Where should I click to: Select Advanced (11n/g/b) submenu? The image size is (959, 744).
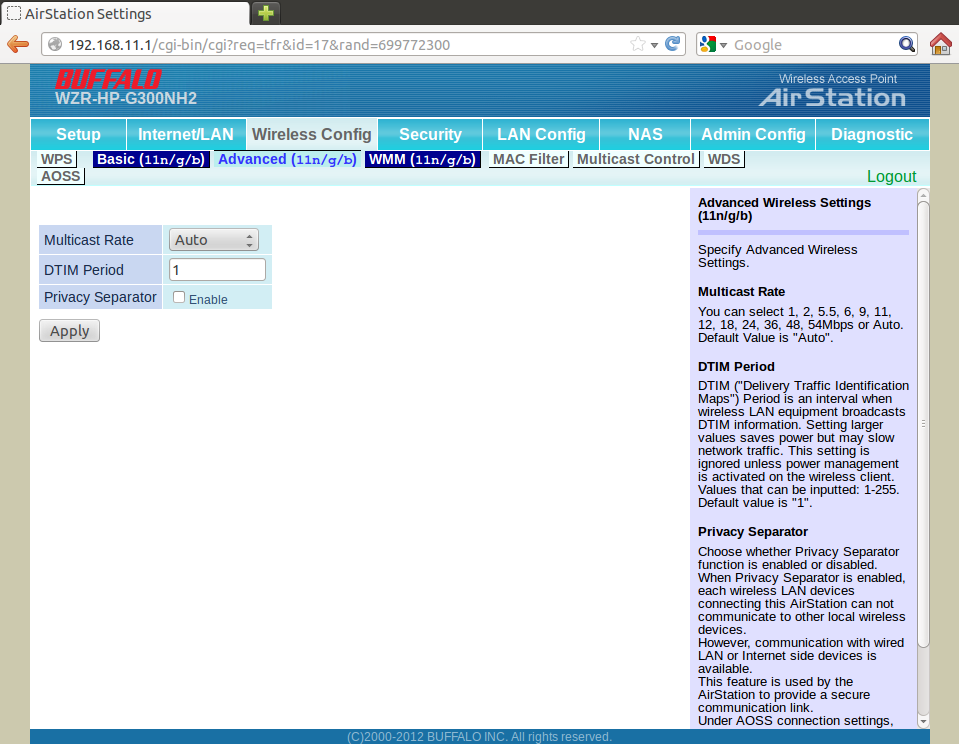coord(287,159)
